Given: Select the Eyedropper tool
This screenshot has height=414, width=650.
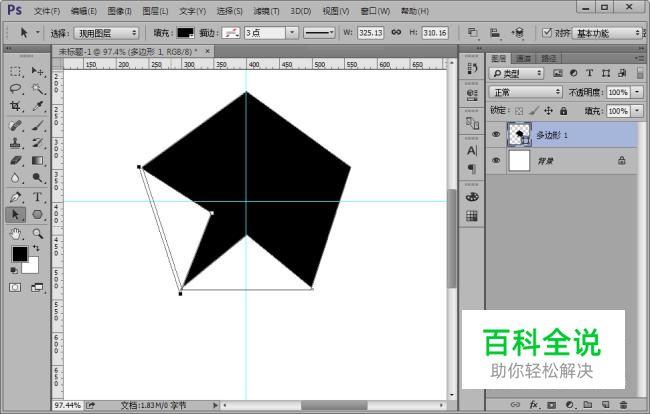Looking at the screenshot, I should tap(38, 106).
